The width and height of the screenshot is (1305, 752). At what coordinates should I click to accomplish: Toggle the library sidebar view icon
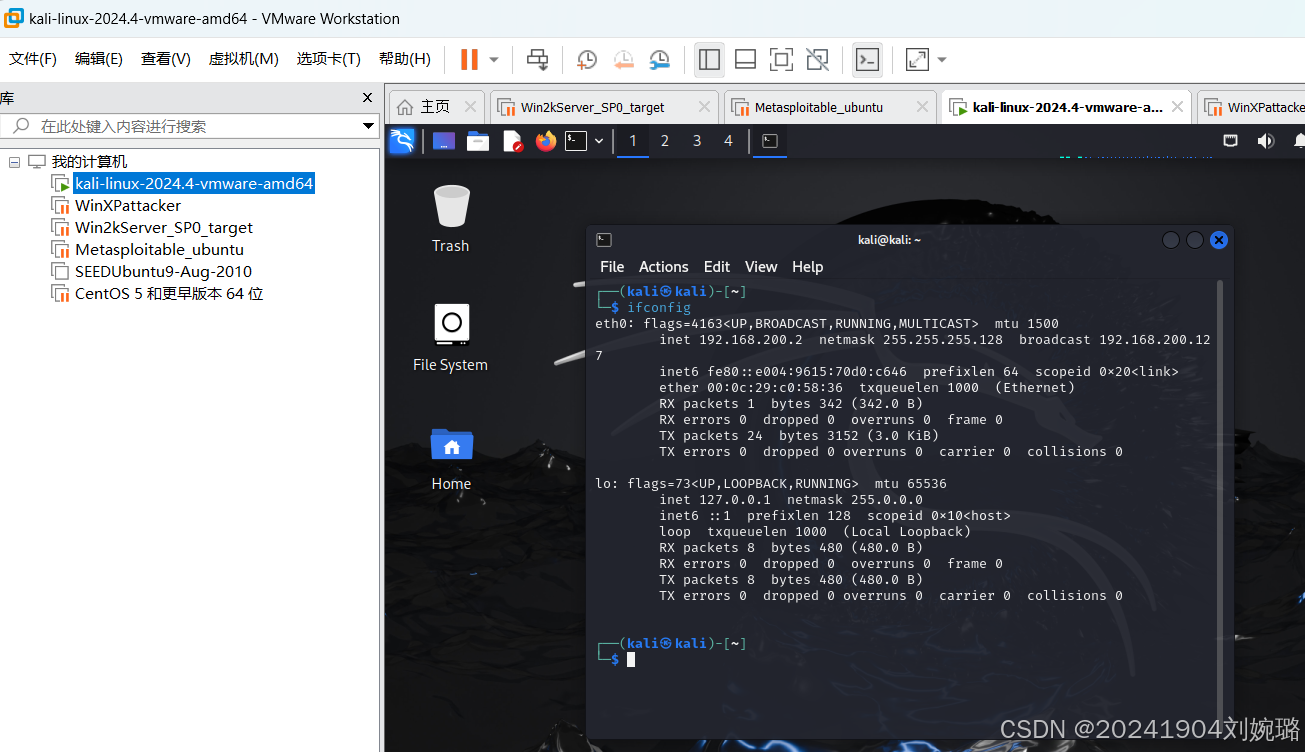[709, 60]
